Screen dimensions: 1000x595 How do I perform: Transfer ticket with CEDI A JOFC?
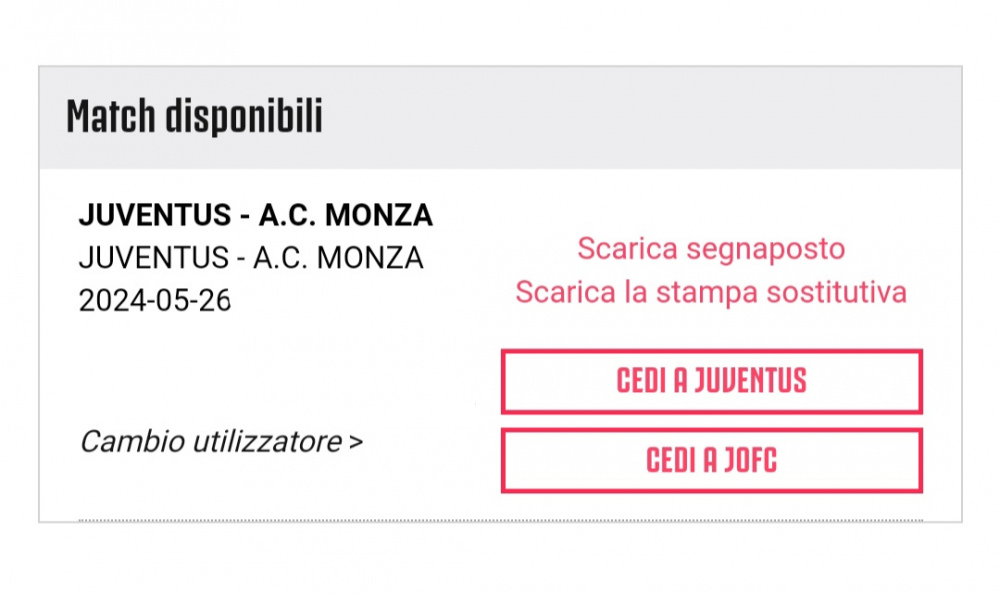(x=712, y=460)
